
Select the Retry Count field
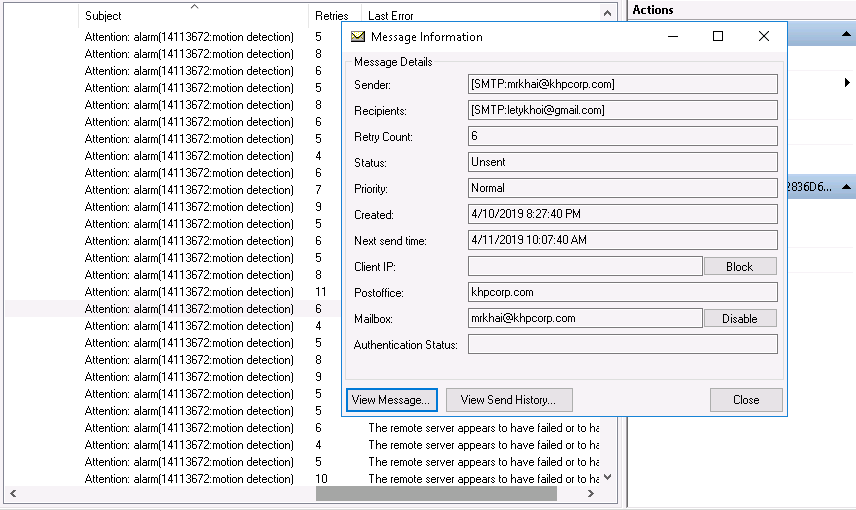click(622, 136)
